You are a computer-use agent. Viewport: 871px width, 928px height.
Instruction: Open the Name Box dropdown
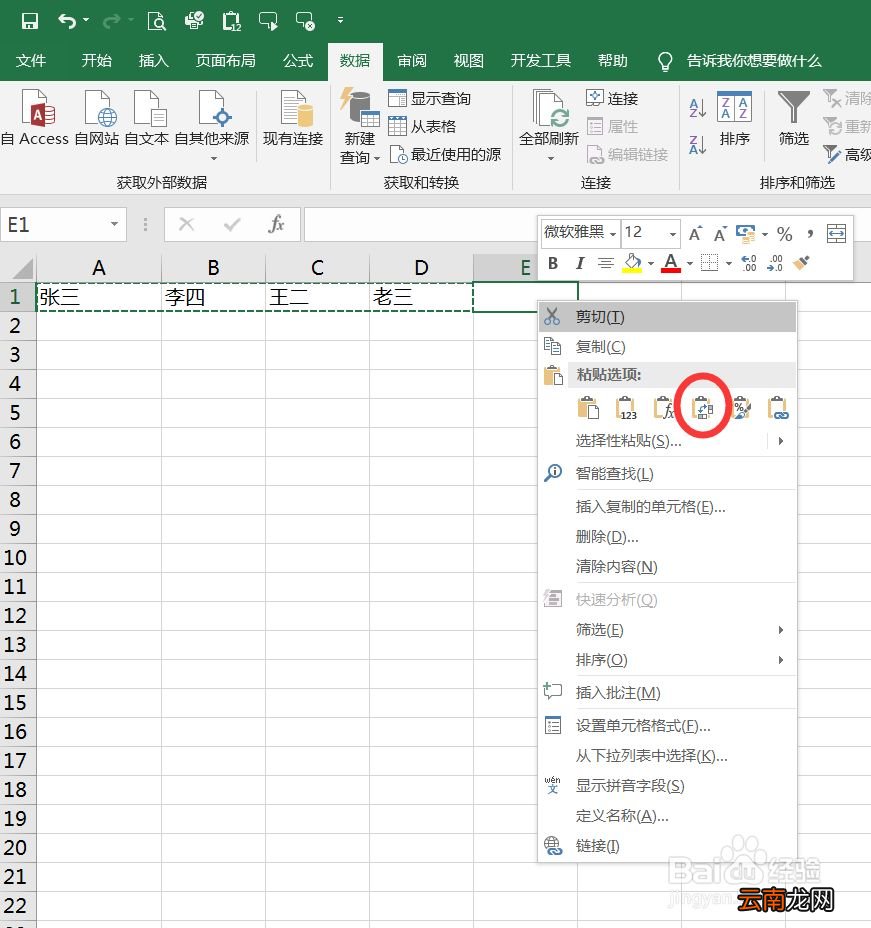coord(114,224)
